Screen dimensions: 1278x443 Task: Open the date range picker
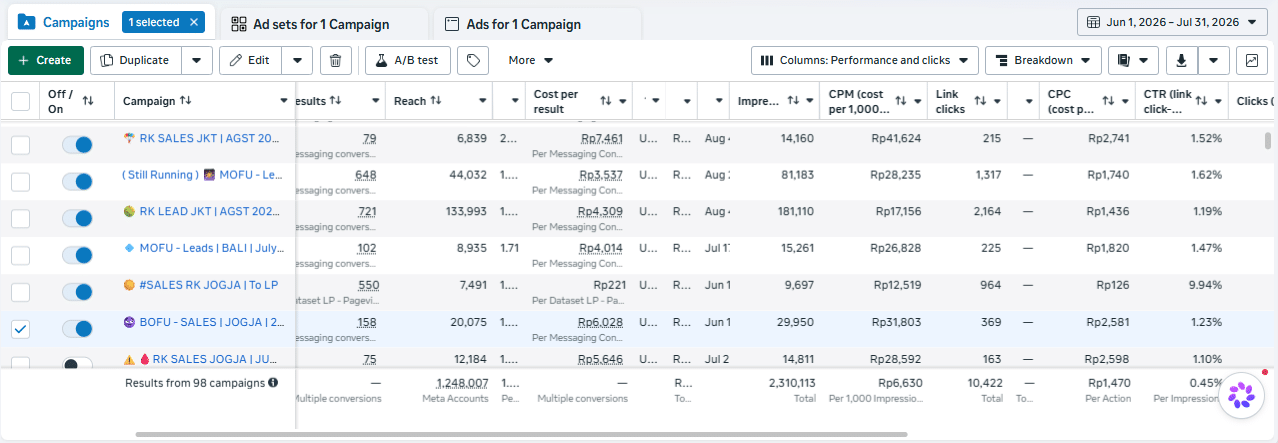(1172, 22)
